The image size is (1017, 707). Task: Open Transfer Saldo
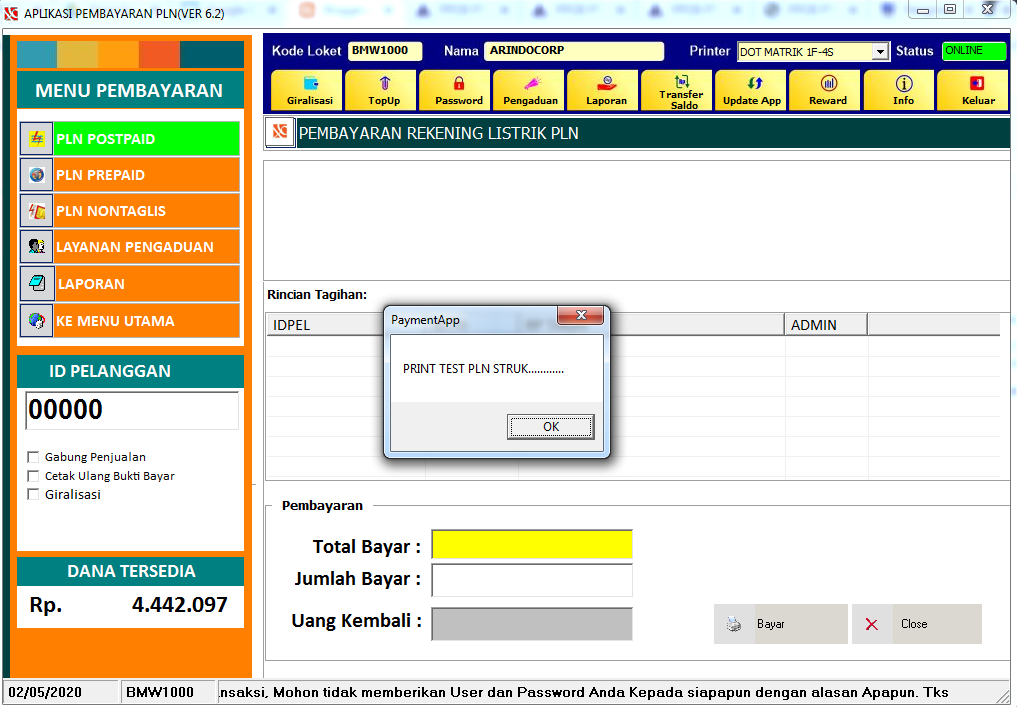pyautogui.click(x=677, y=90)
